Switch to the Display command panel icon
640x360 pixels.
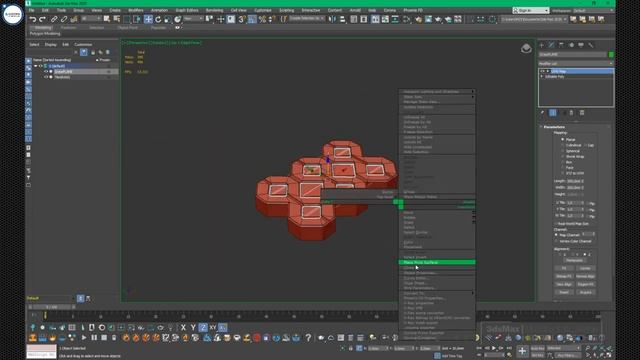pos(581,45)
